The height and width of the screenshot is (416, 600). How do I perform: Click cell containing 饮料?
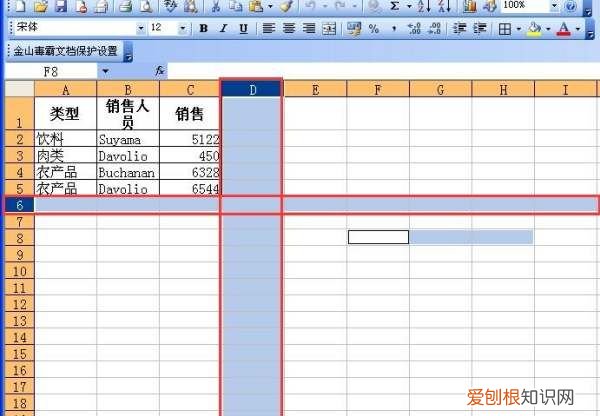point(65,139)
